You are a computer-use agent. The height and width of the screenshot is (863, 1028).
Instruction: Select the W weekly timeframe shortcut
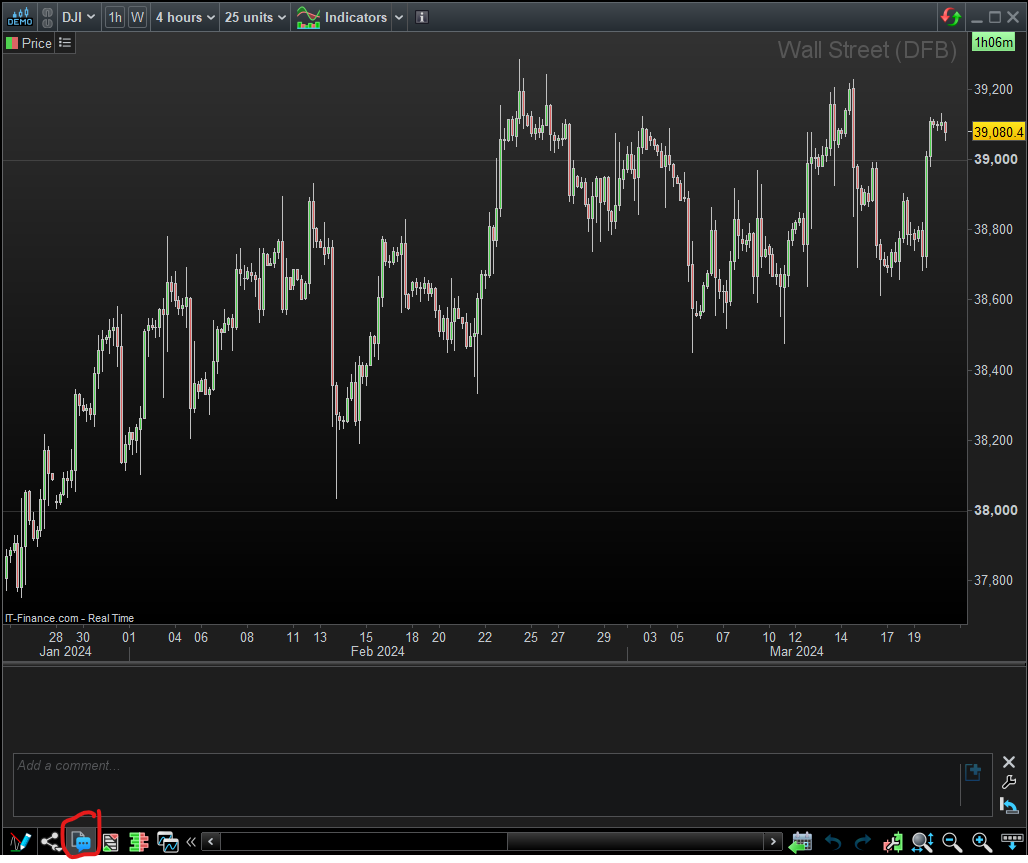(x=137, y=17)
